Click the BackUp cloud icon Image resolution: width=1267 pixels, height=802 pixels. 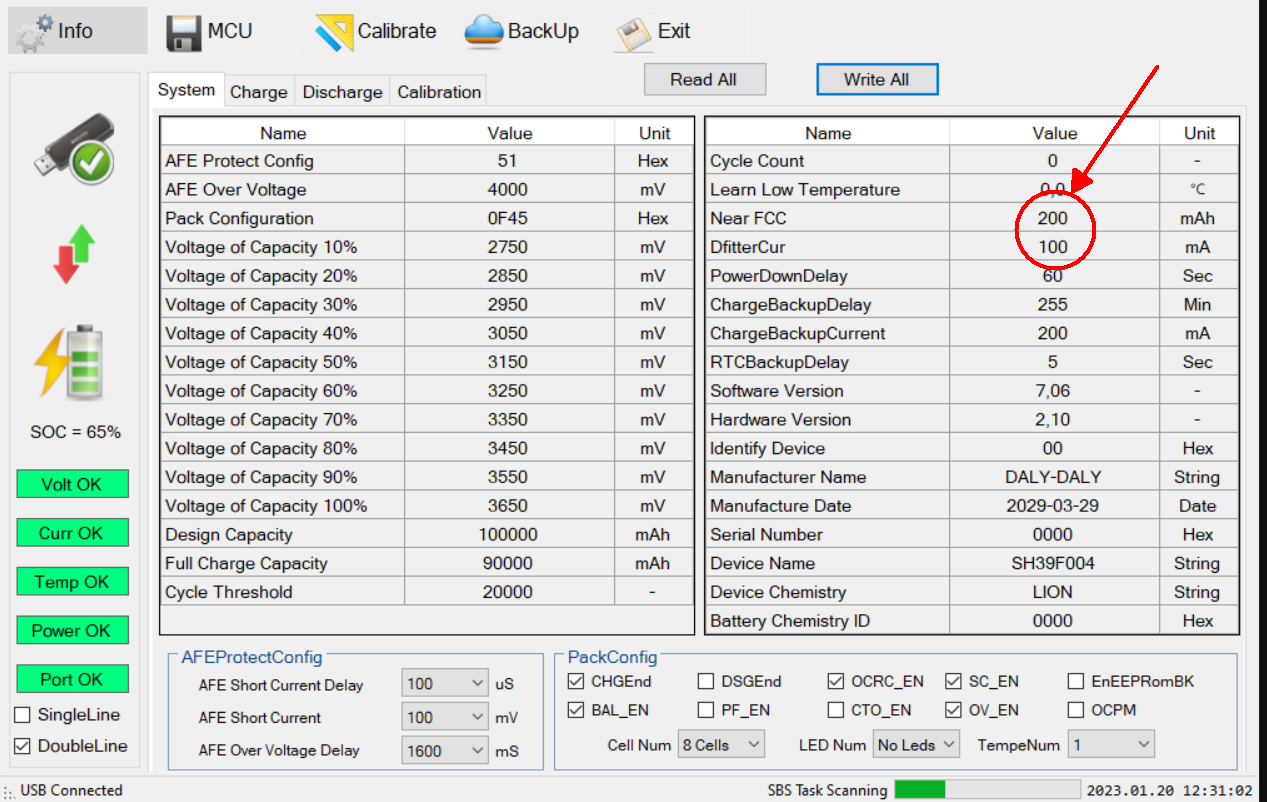coord(483,31)
